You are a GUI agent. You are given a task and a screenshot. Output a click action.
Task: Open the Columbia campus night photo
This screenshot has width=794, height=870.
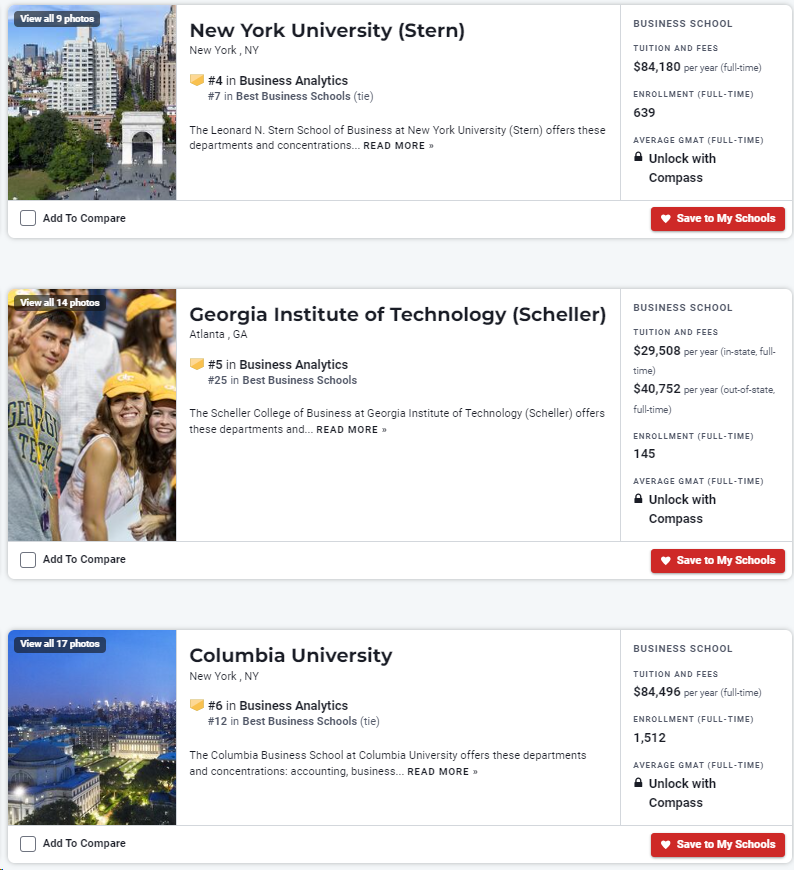point(92,727)
